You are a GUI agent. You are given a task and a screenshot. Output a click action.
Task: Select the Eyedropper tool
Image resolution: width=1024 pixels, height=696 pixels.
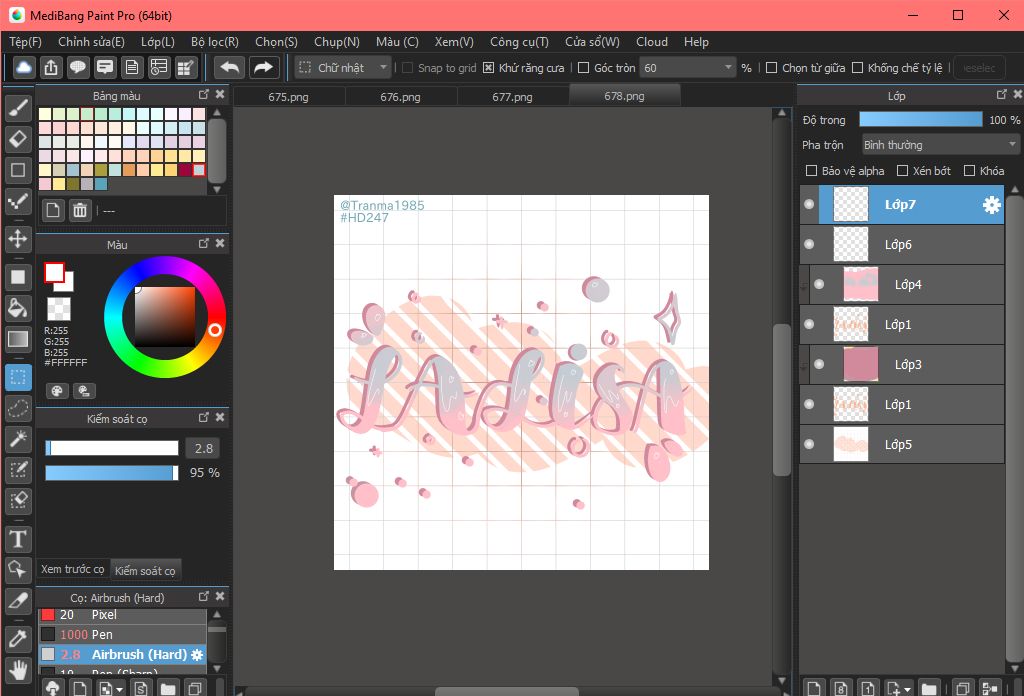(18, 639)
